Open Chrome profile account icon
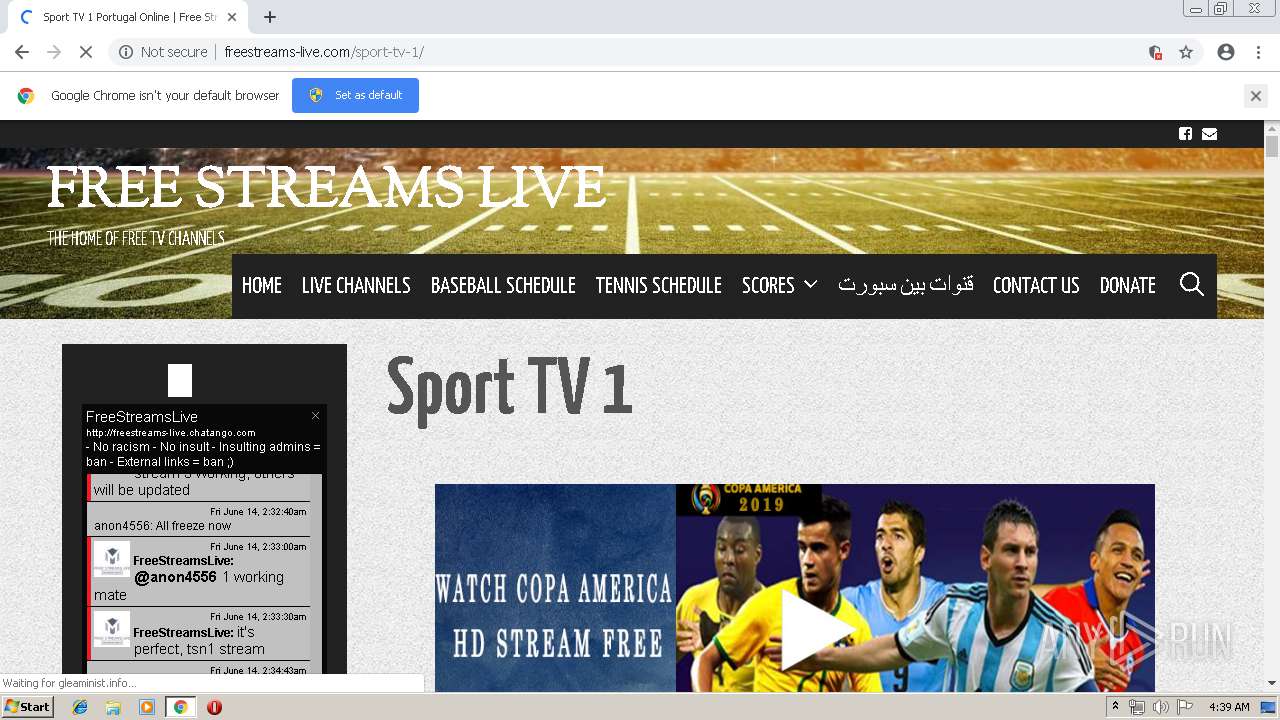The width and height of the screenshot is (1280, 720). (x=1226, y=52)
